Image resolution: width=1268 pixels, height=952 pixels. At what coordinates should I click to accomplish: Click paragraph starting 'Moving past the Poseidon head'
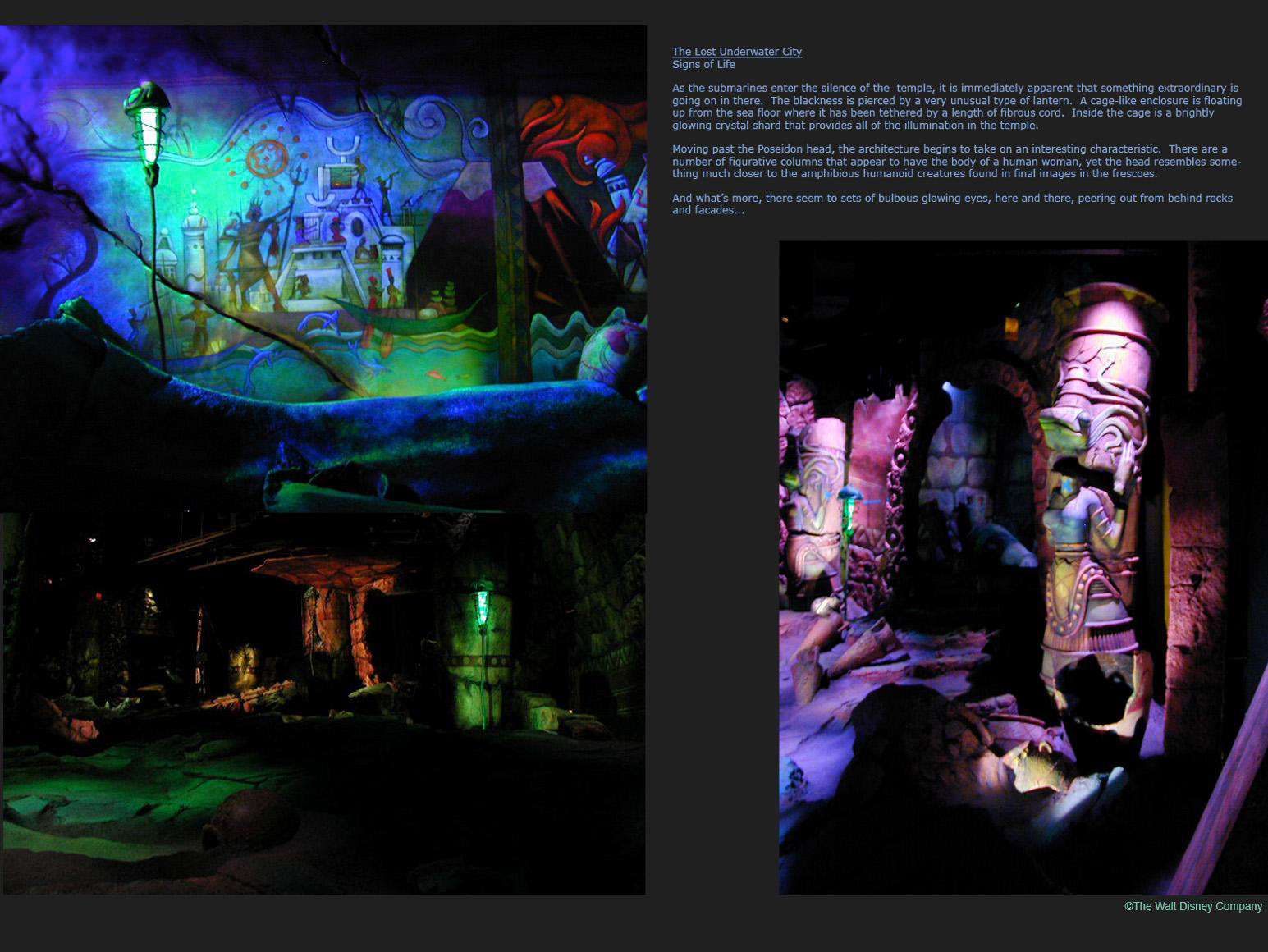[957, 162]
